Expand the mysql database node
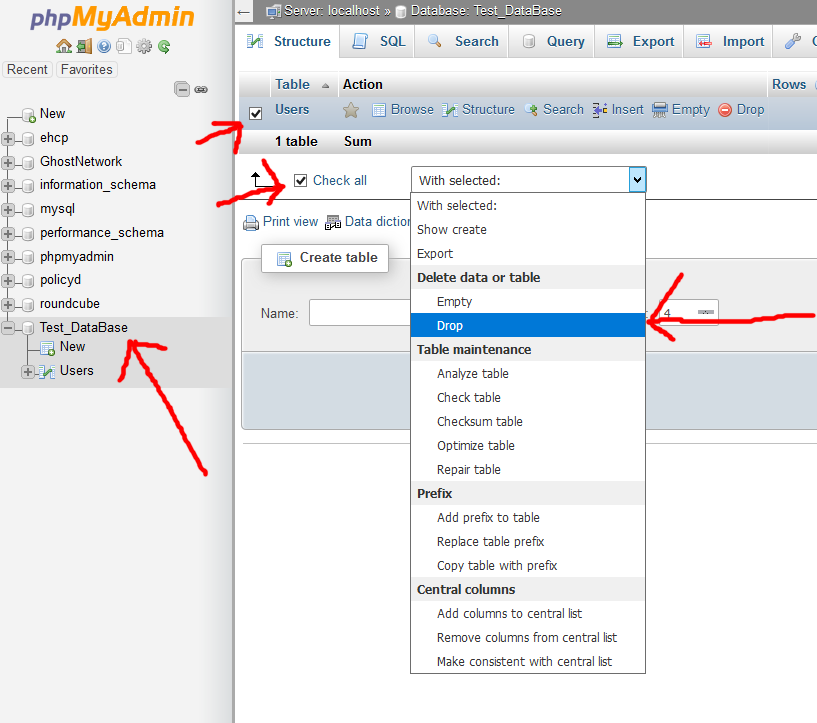 click(8, 210)
